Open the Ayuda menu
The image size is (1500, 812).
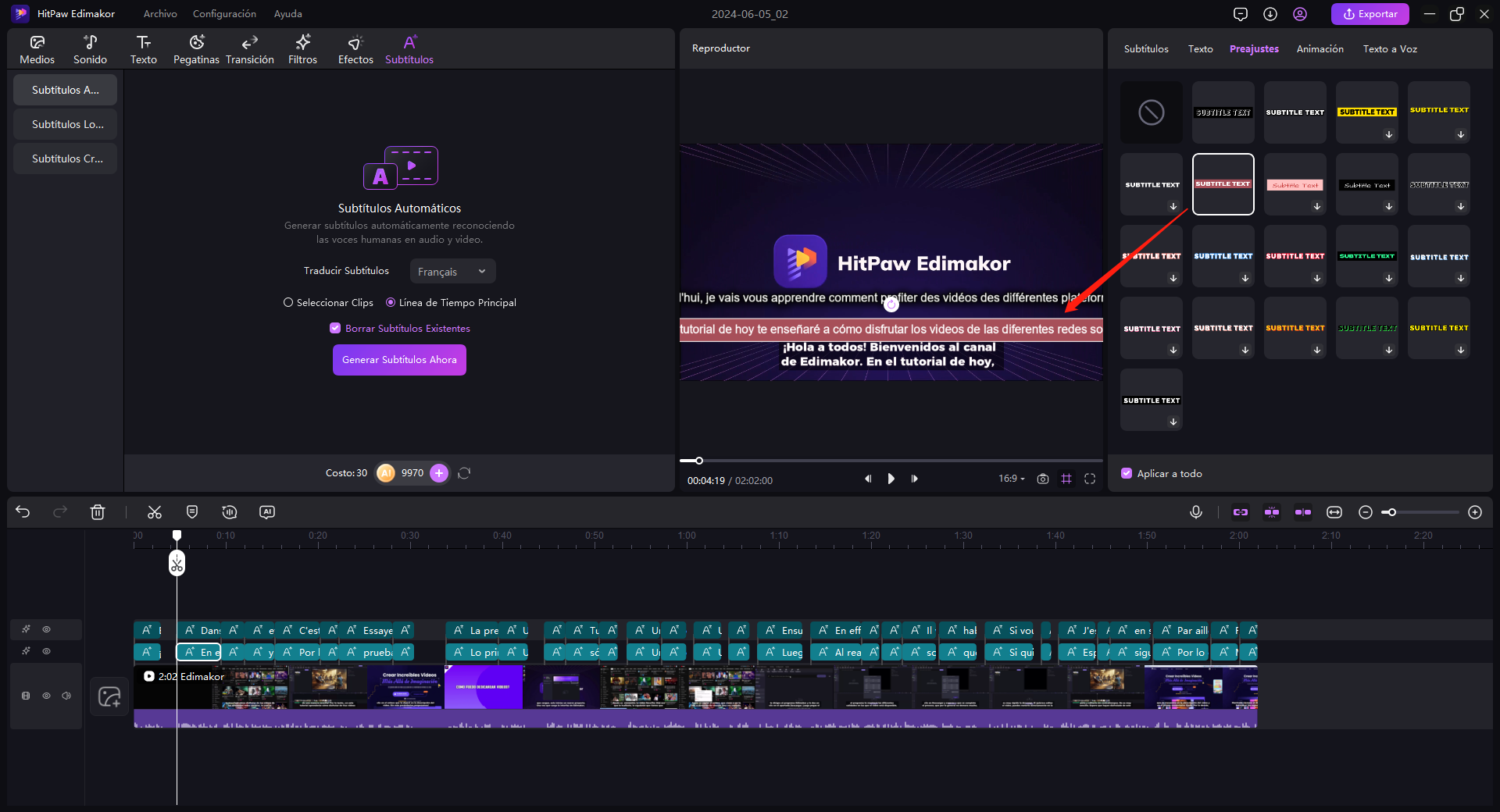tap(287, 14)
